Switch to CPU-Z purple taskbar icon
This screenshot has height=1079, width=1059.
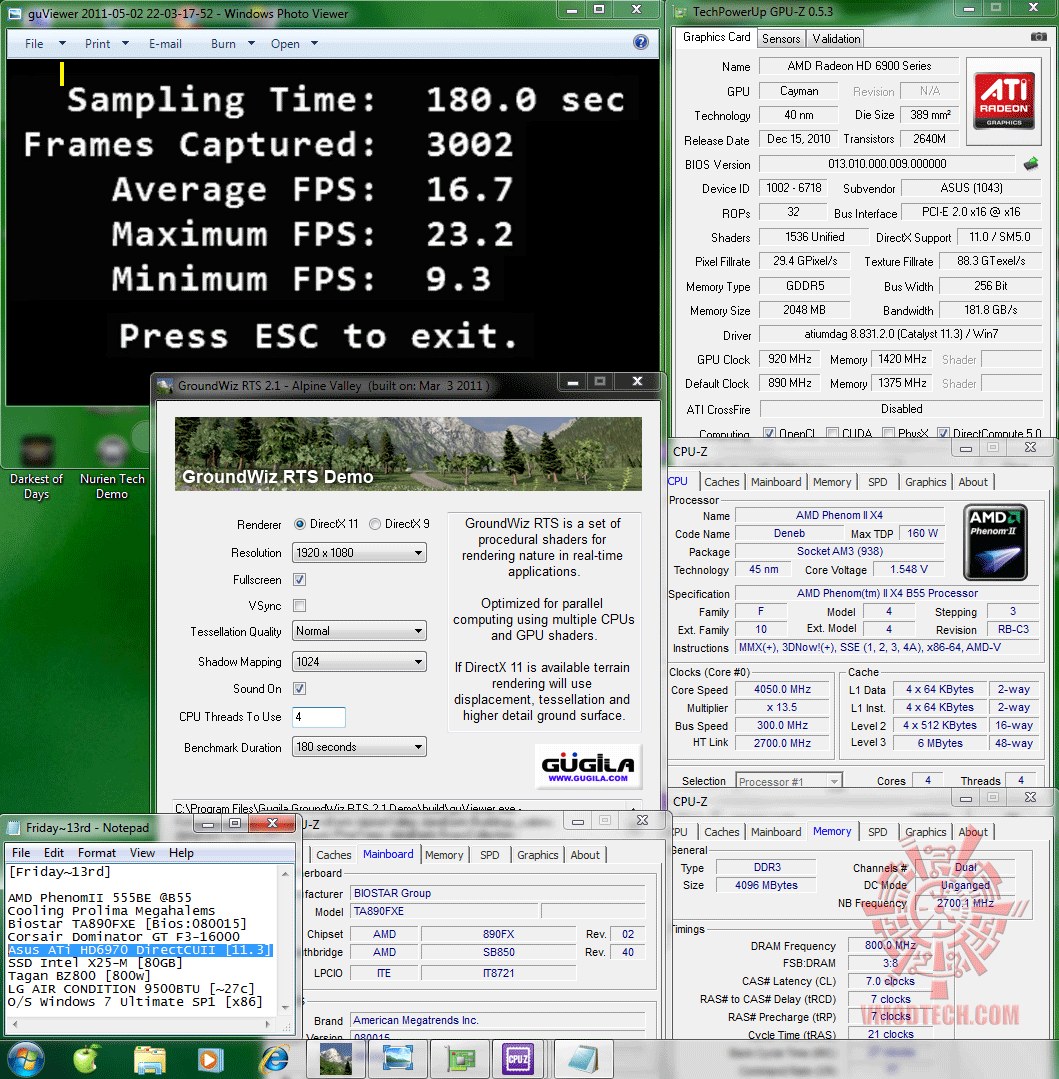[x=519, y=1059]
